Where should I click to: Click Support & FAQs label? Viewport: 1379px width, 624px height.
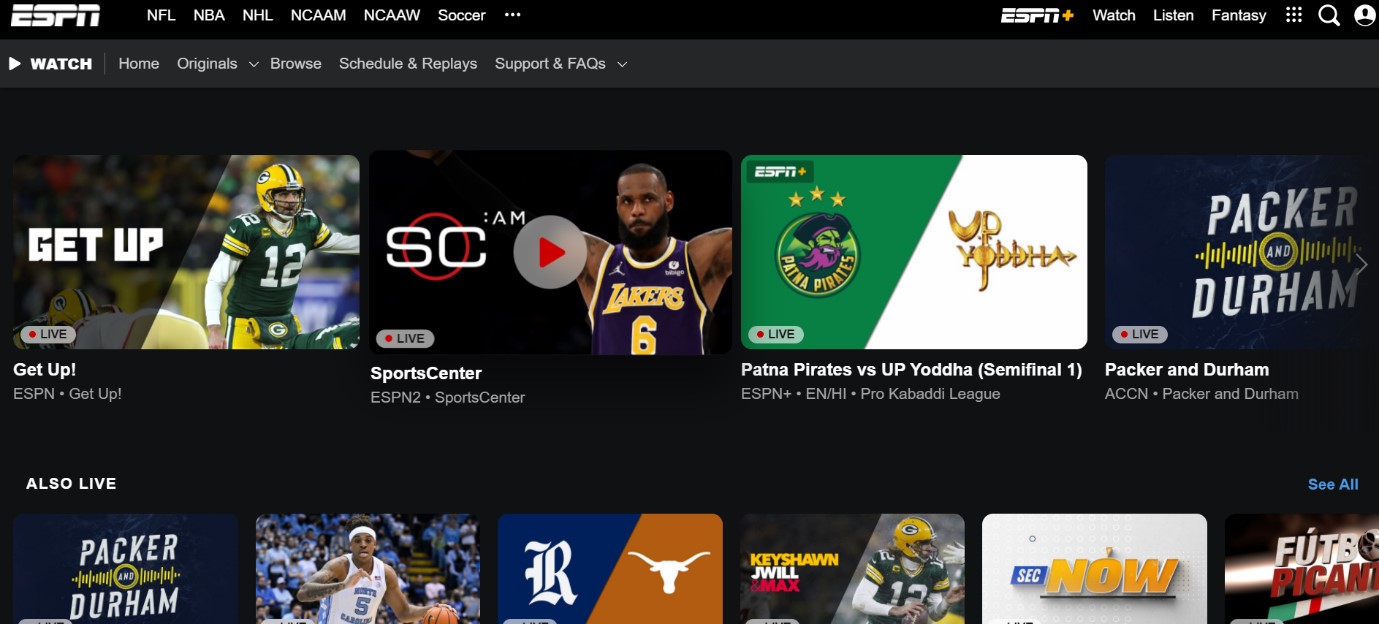click(550, 63)
